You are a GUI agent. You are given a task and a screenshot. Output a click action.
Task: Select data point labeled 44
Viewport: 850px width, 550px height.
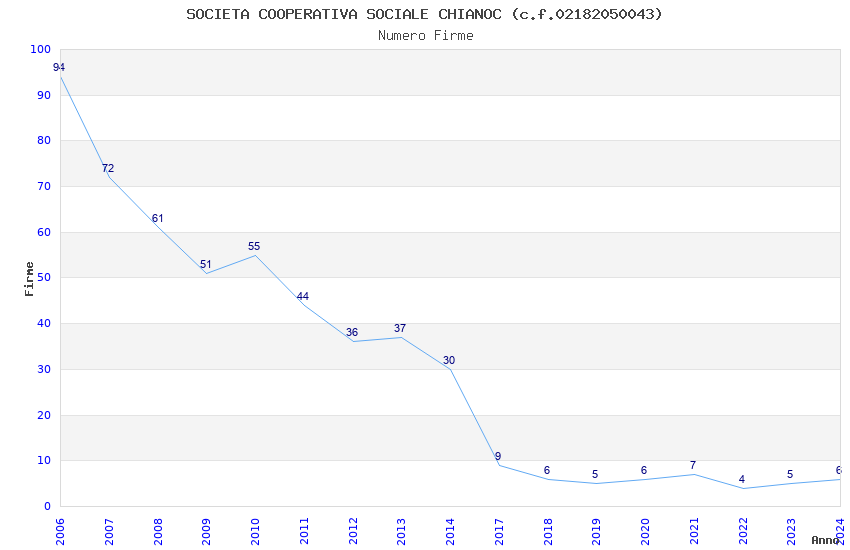click(x=302, y=296)
